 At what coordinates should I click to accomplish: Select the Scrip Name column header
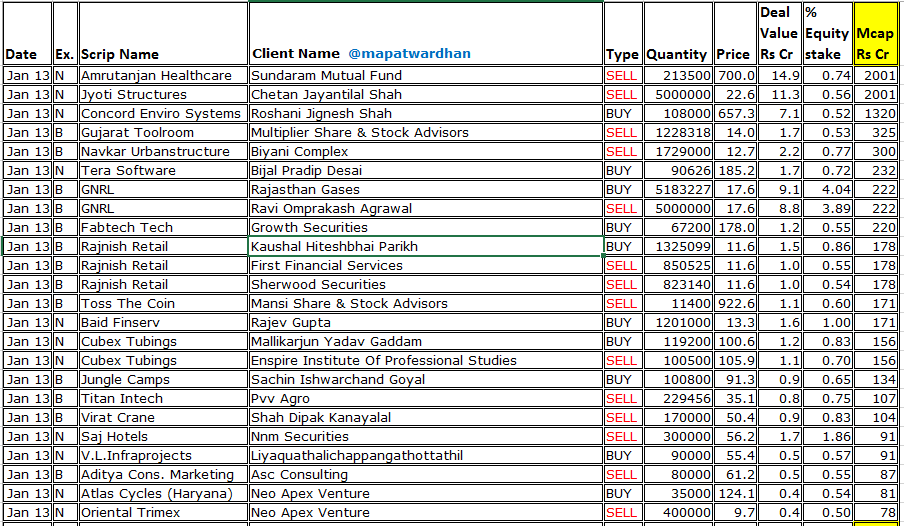[x=163, y=33]
